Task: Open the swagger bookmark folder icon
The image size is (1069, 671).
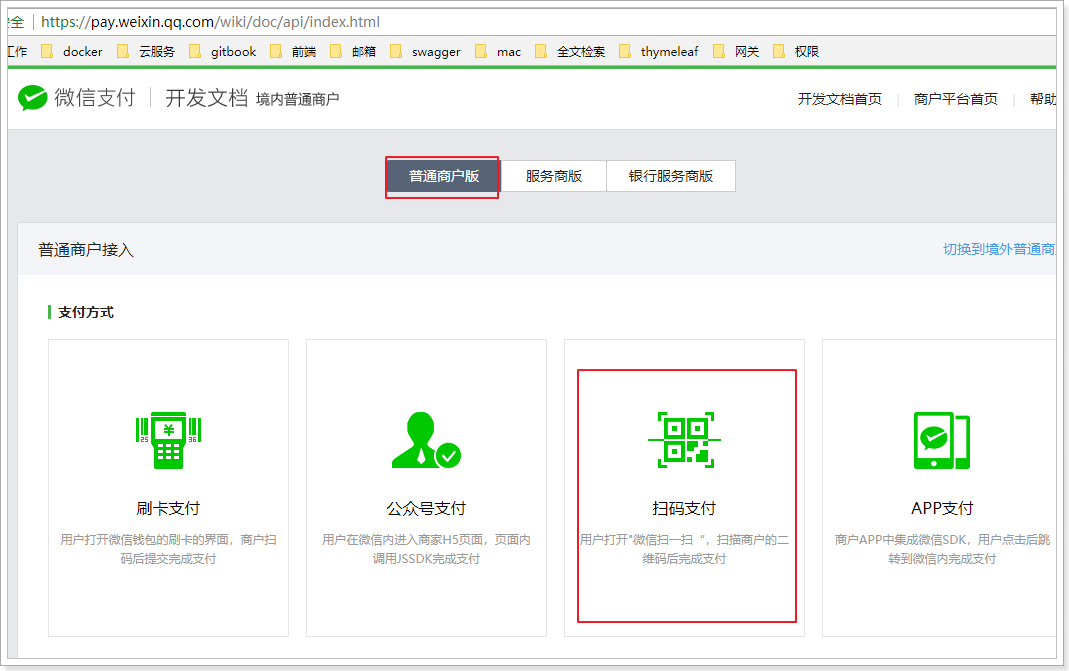Action: 395,52
